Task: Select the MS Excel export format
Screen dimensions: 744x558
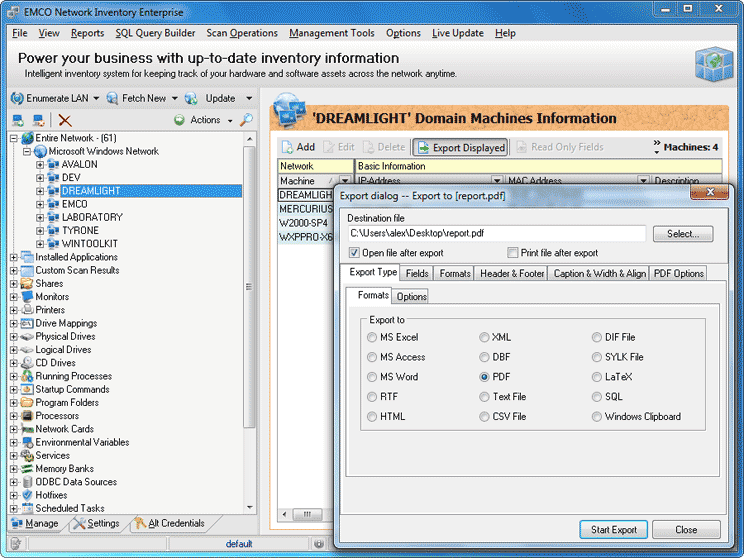Action: point(372,338)
